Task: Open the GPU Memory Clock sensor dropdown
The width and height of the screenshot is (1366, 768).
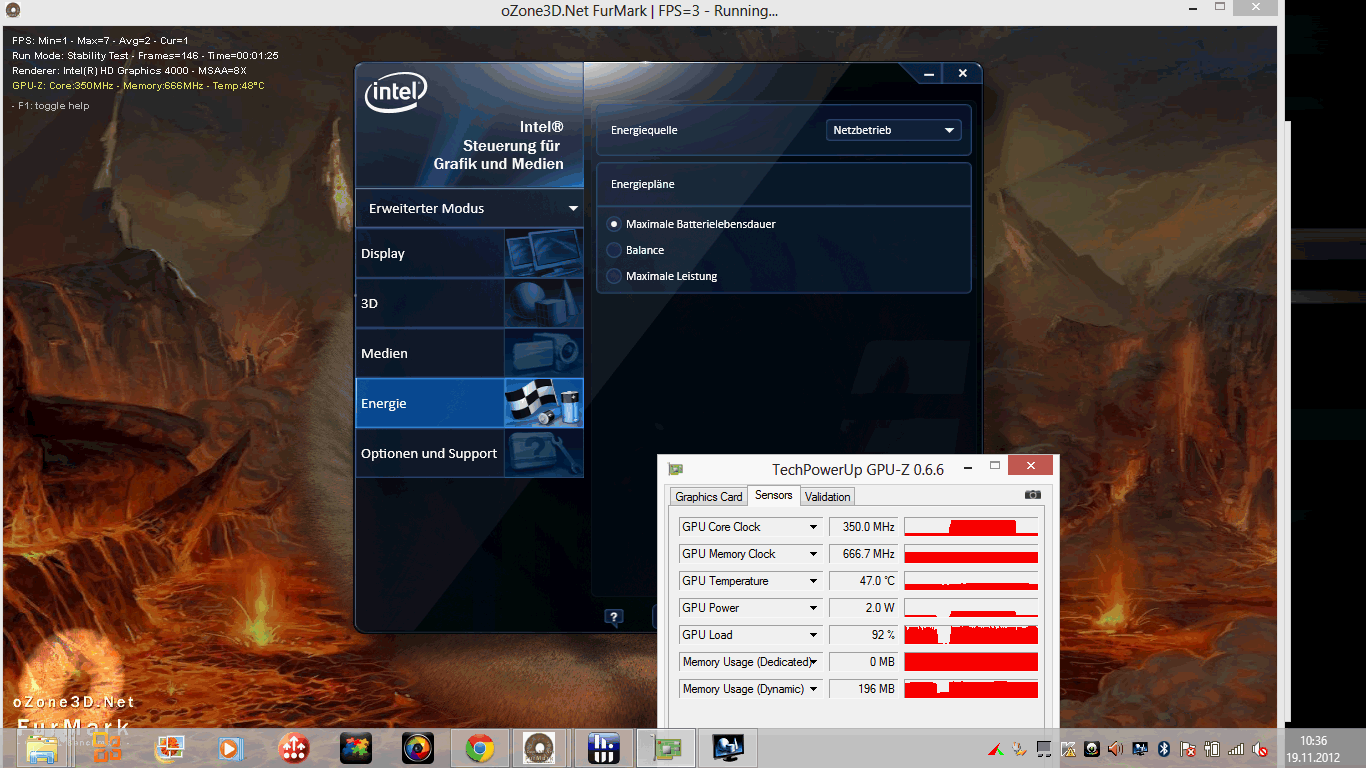Action: pos(750,554)
